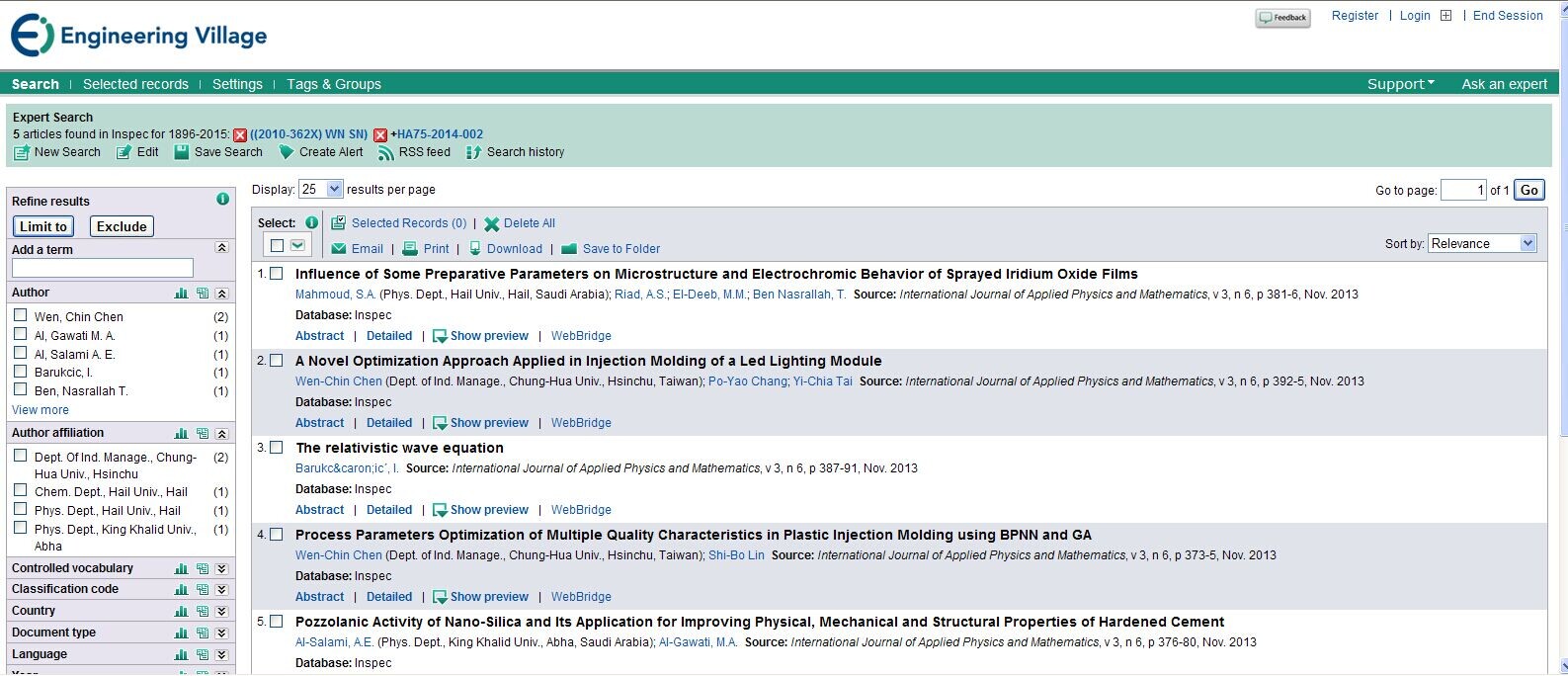Viewport: 1568px width, 676px height.
Task: Open the Author facet bar chart
Action: [x=182, y=294]
